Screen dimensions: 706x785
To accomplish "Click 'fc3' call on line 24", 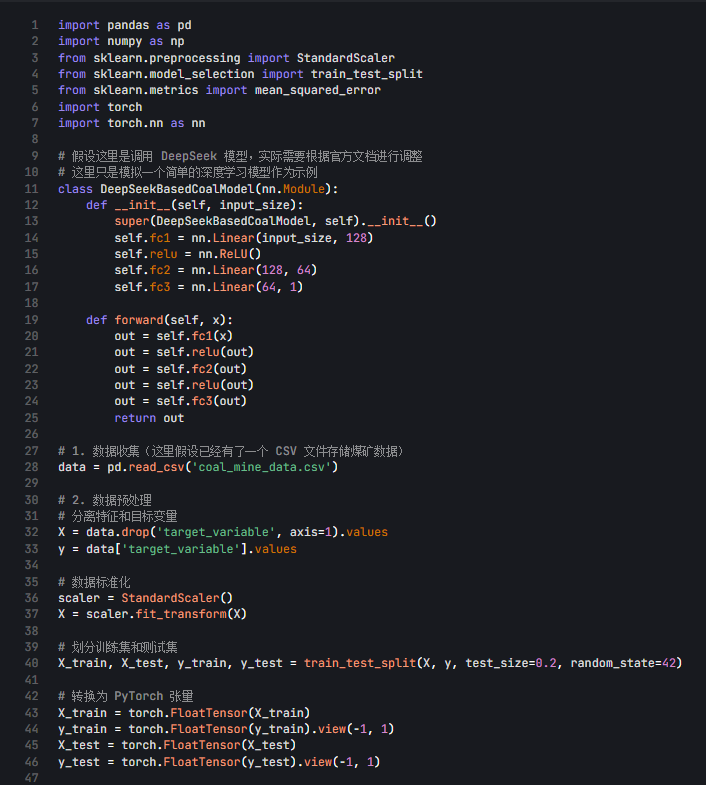I will pos(202,401).
